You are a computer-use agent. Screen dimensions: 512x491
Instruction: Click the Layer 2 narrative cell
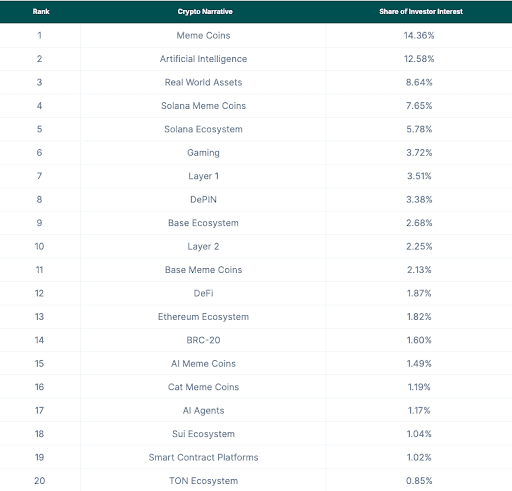203,246
